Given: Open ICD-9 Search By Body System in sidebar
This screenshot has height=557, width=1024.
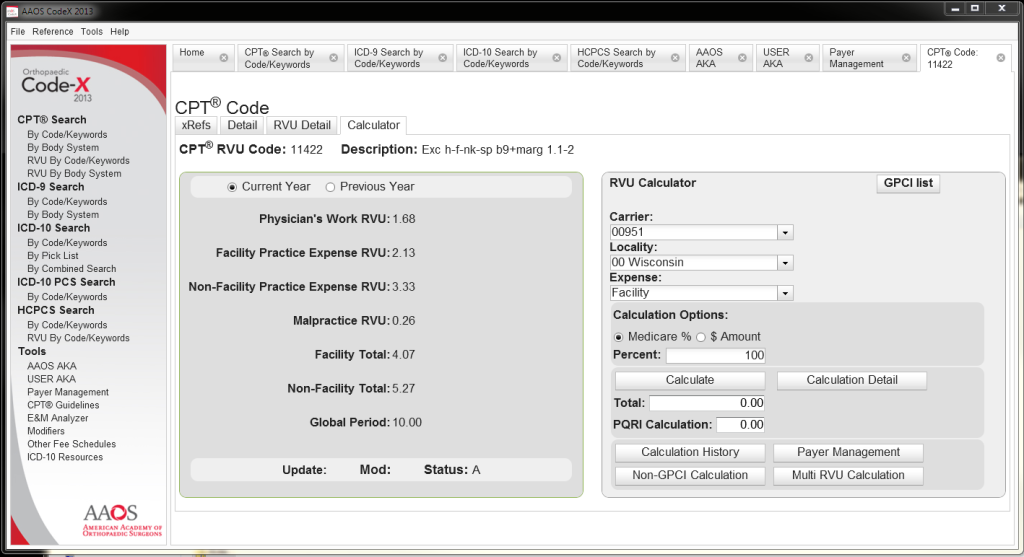Looking at the screenshot, I should click(63, 215).
